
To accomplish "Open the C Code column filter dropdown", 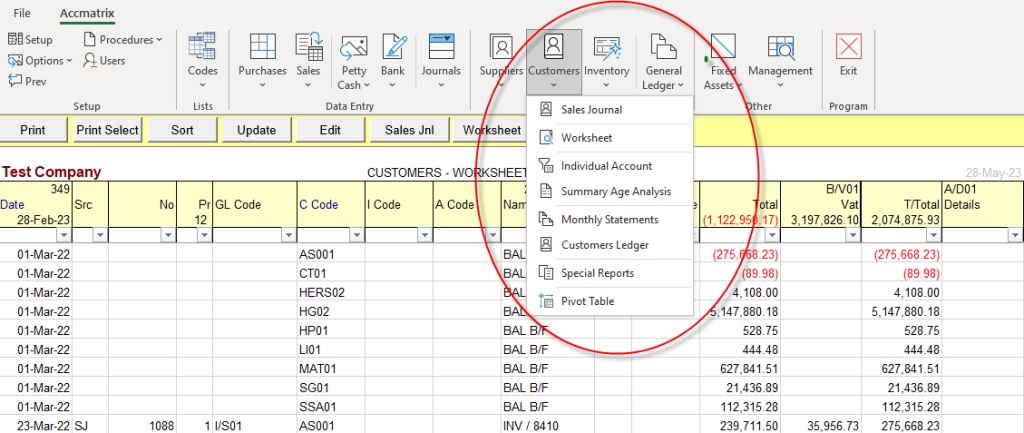I will (x=356, y=235).
